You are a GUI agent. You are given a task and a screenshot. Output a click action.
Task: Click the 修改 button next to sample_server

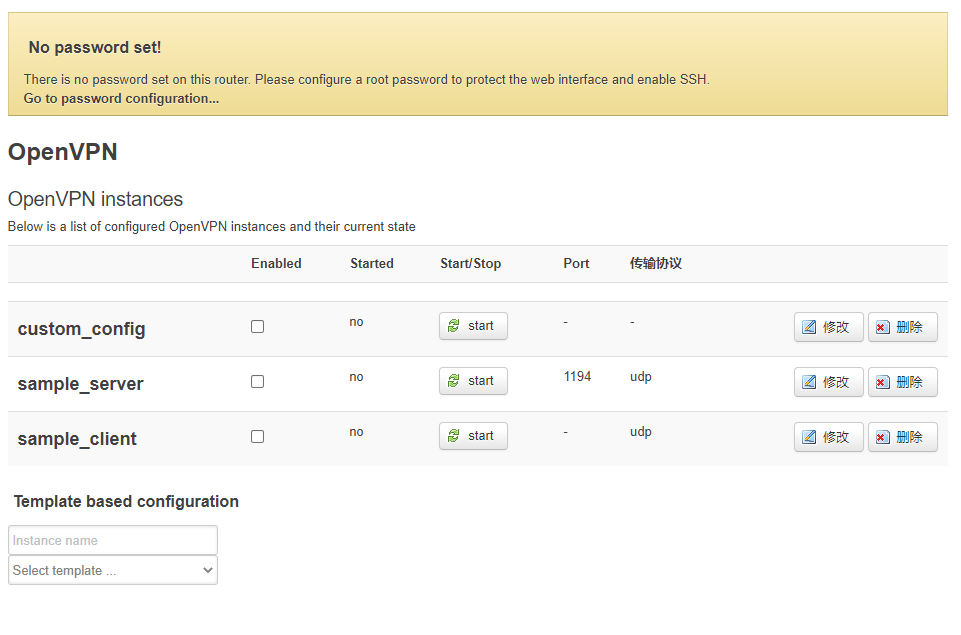click(827, 381)
